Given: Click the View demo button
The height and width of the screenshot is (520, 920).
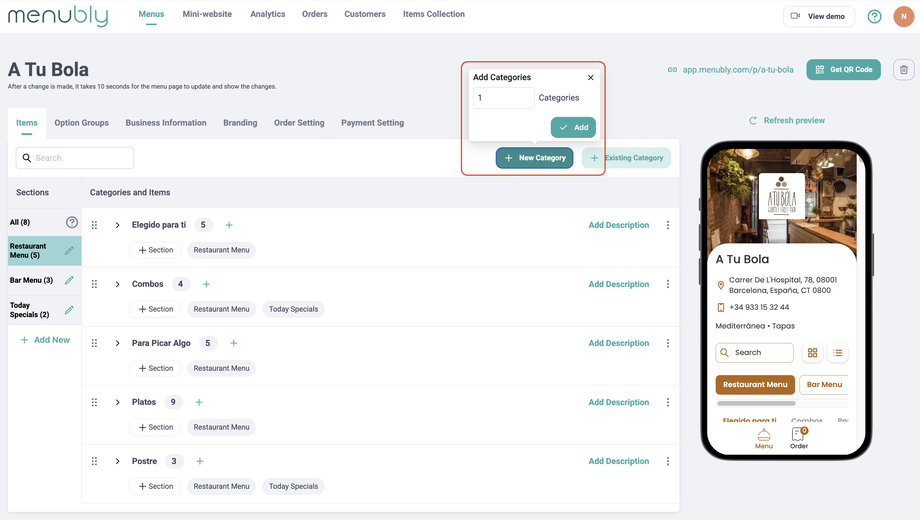Looking at the screenshot, I should (818, 16).
